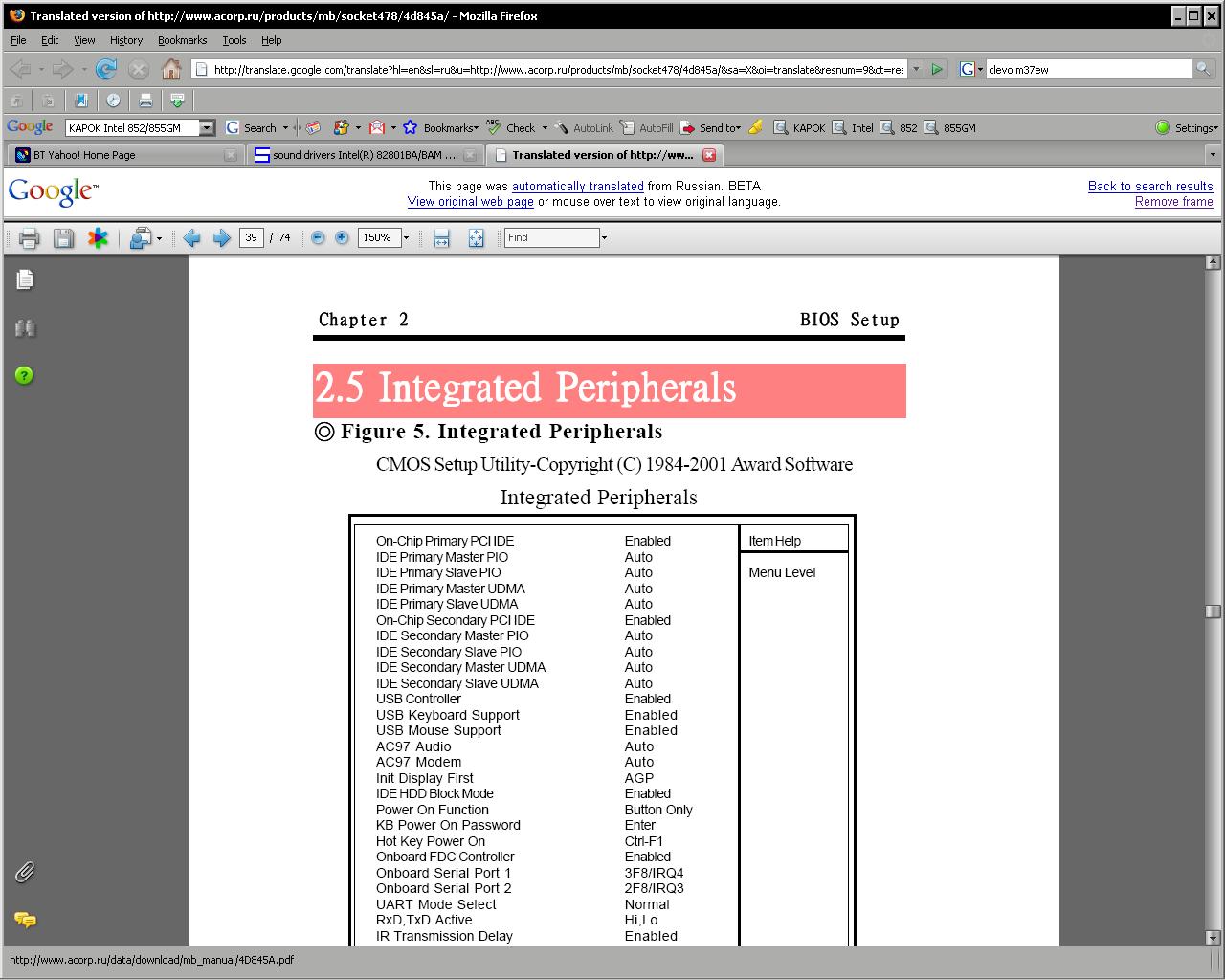
Task: Open the binoculars Search panel in sidebar
Action: tap(25, 328)
